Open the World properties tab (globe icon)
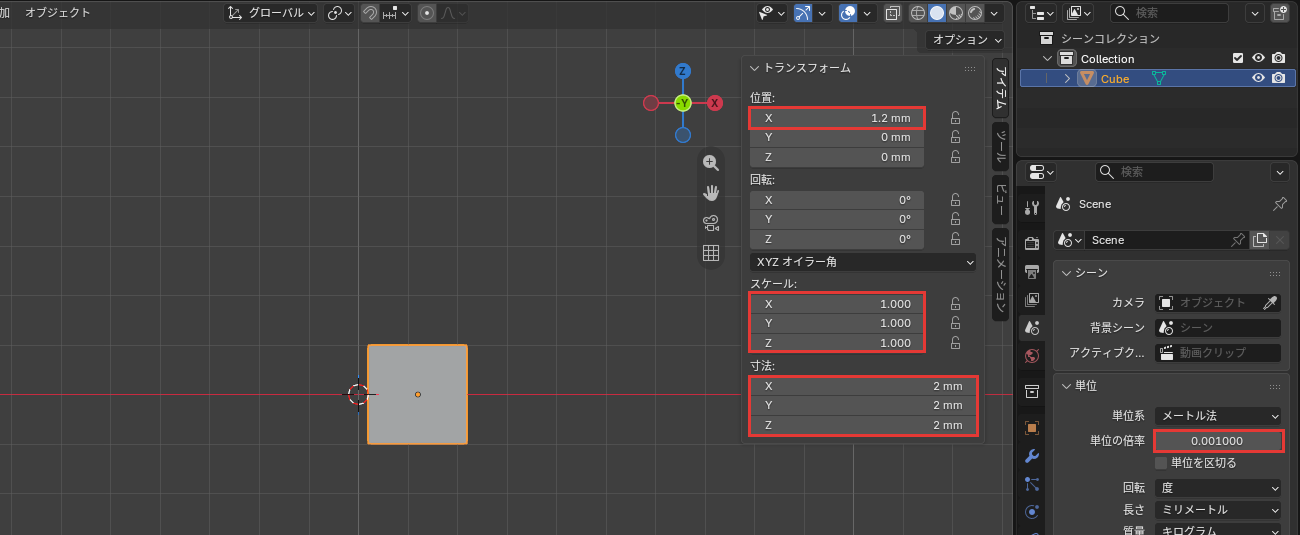 (x=1032, y=355)
